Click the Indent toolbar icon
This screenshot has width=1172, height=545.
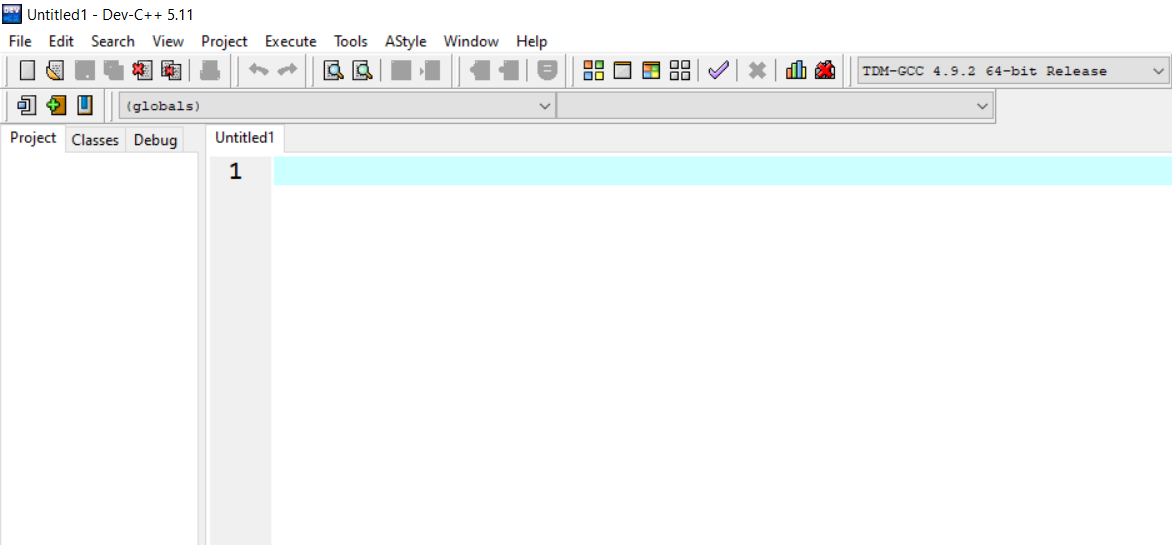[480, 71]
